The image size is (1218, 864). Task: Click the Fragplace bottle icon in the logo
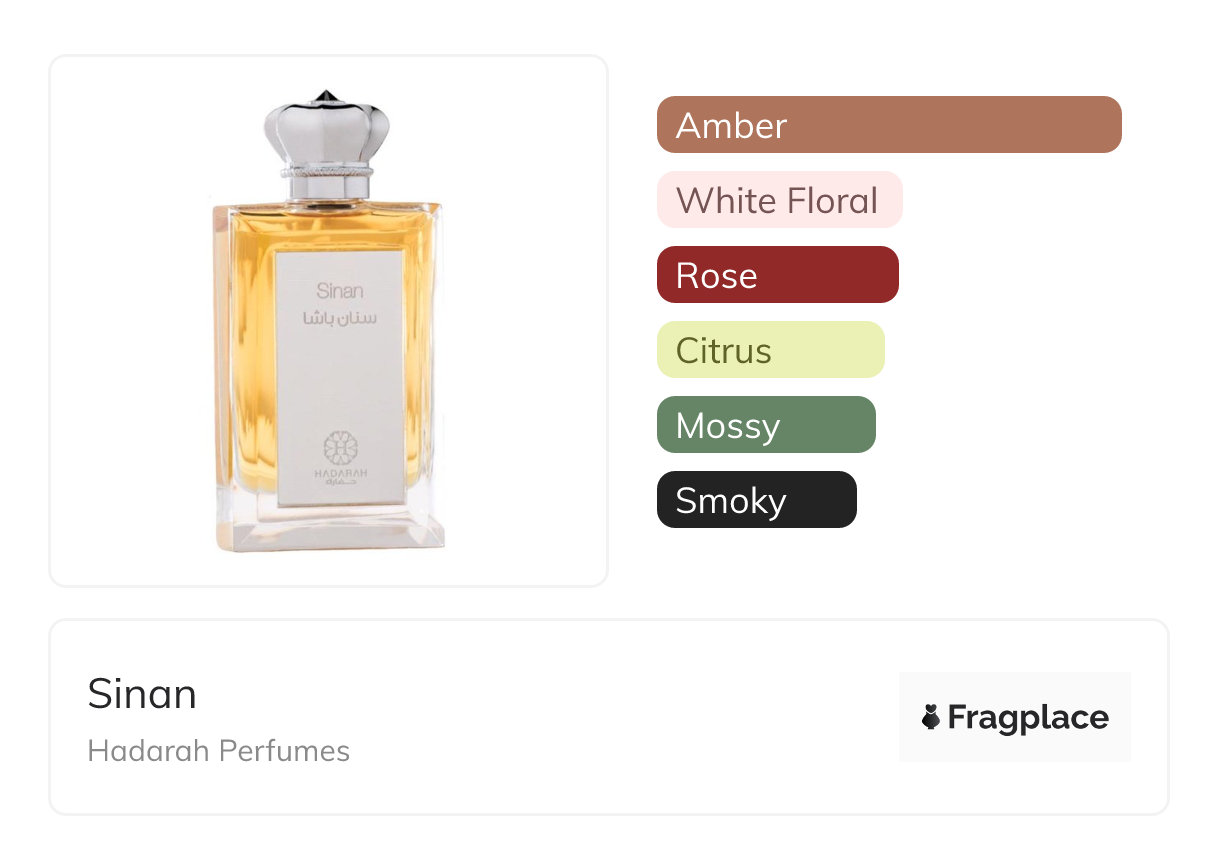point(931,717)
